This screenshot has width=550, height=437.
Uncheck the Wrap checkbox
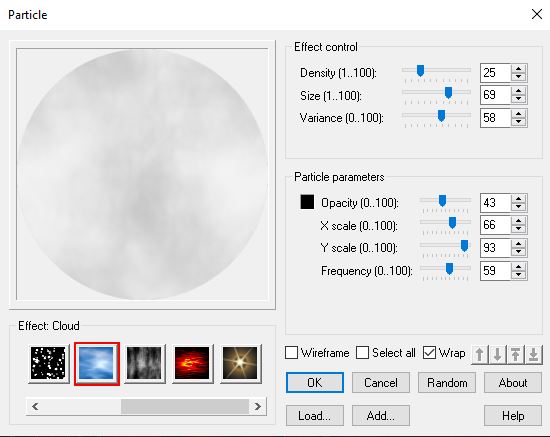pyautogui.click(x=429, y=353)
